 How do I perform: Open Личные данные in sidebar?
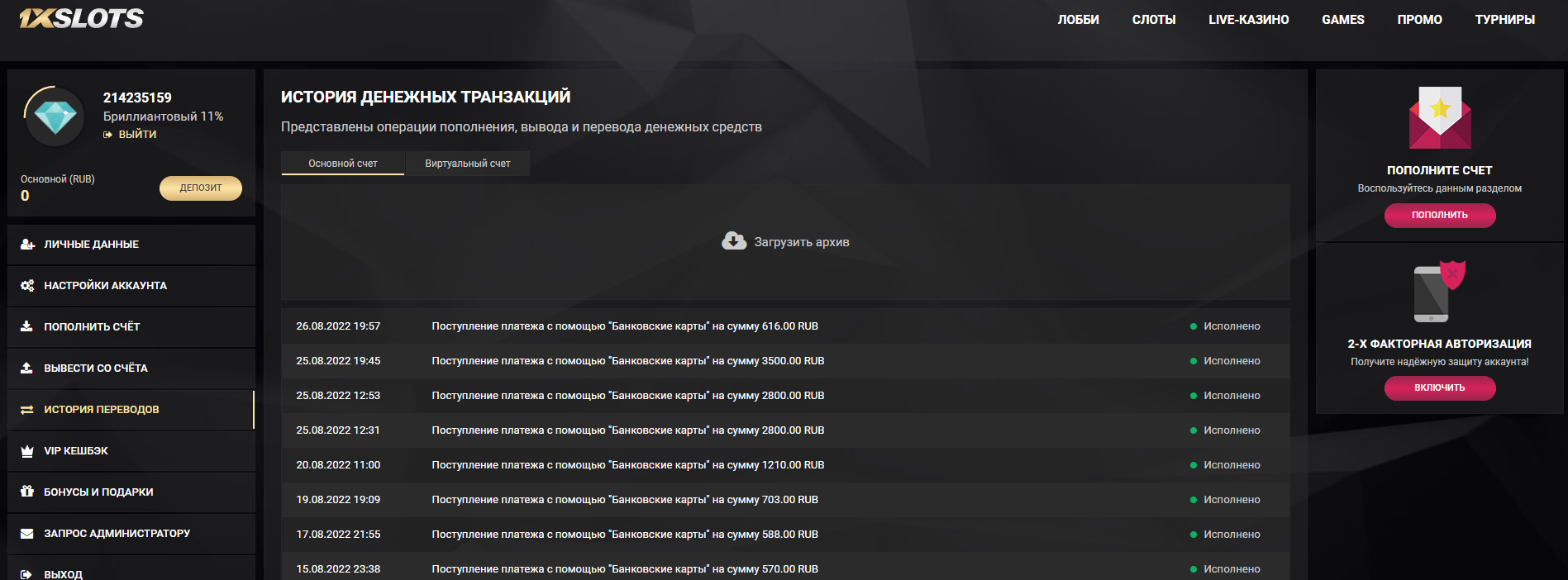pyautogui.click(x=131, y=245)
